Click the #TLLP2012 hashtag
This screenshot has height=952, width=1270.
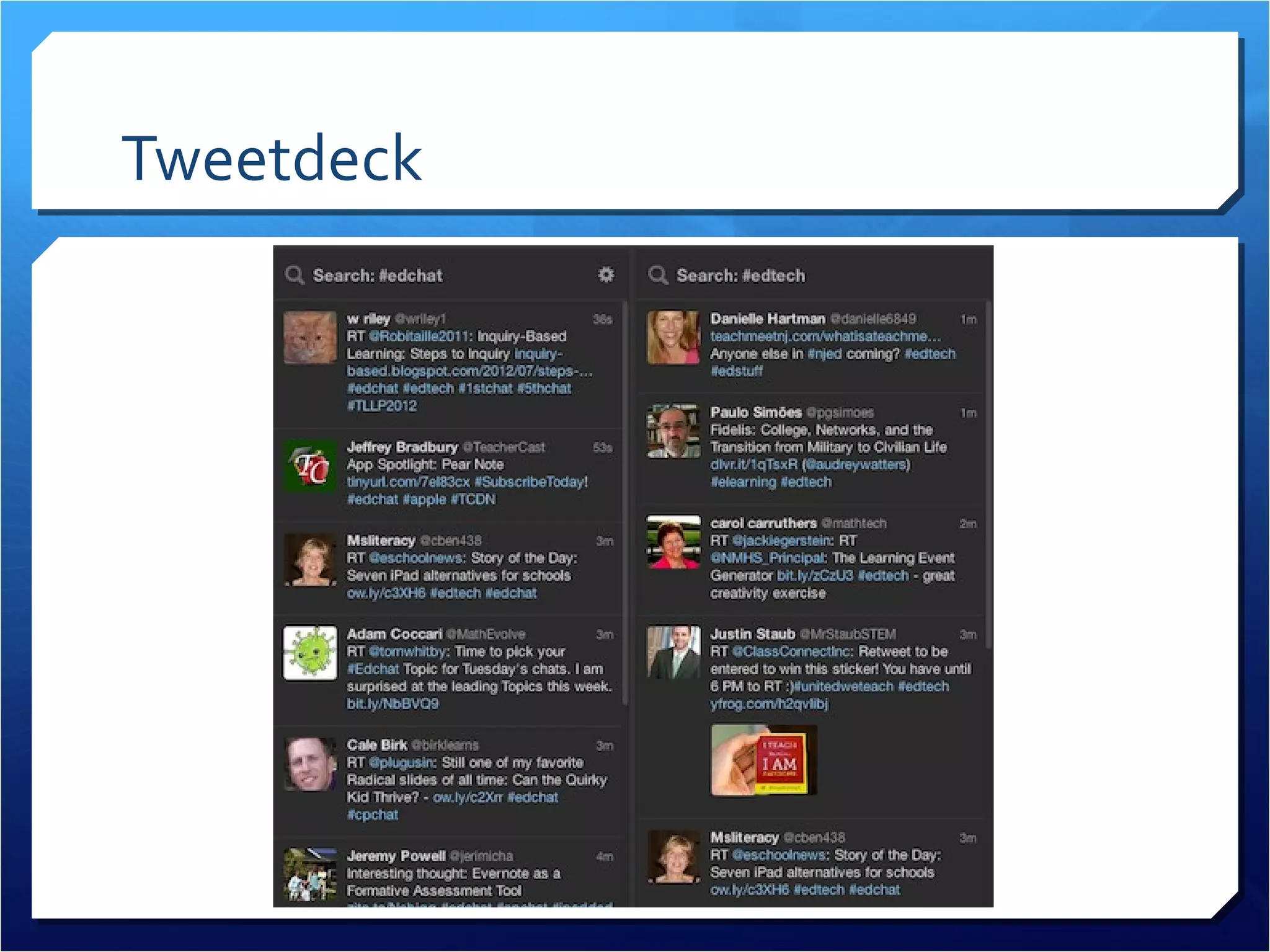click(x=382, y=406)
